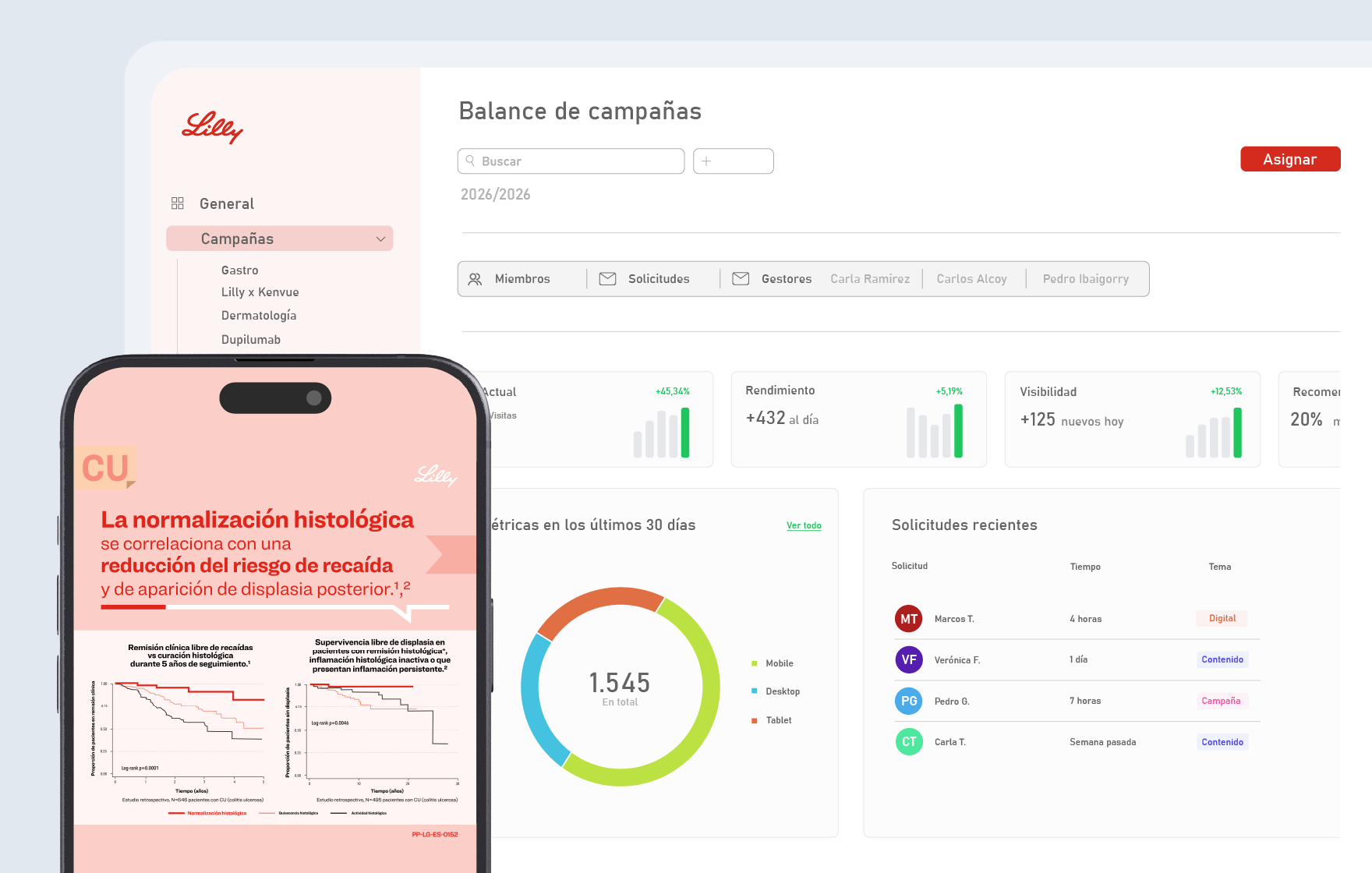Collapse the Campañas menu chevron

point(380,239)
